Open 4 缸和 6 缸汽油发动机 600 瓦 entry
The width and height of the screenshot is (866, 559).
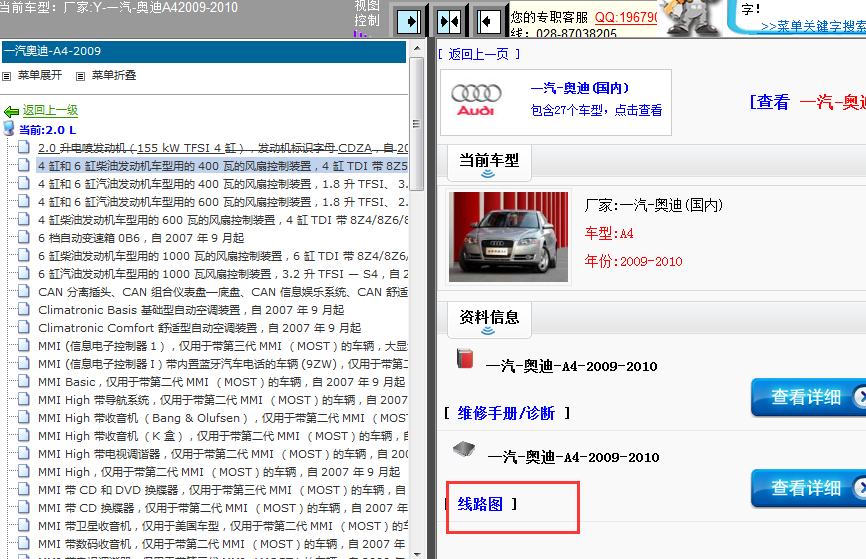point(223,202)
